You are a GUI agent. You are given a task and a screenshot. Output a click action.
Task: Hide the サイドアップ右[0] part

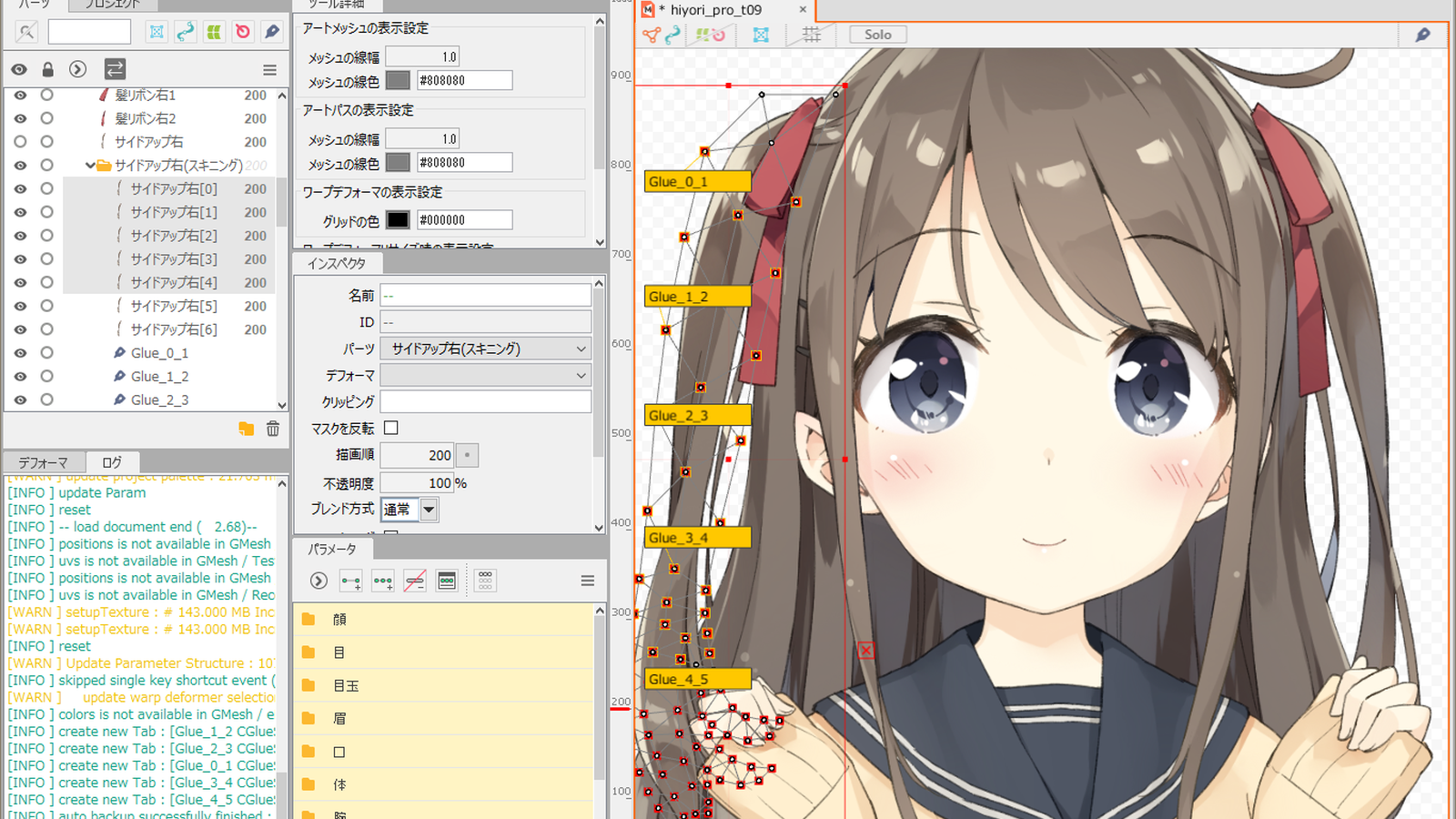[x=20, y=188]
